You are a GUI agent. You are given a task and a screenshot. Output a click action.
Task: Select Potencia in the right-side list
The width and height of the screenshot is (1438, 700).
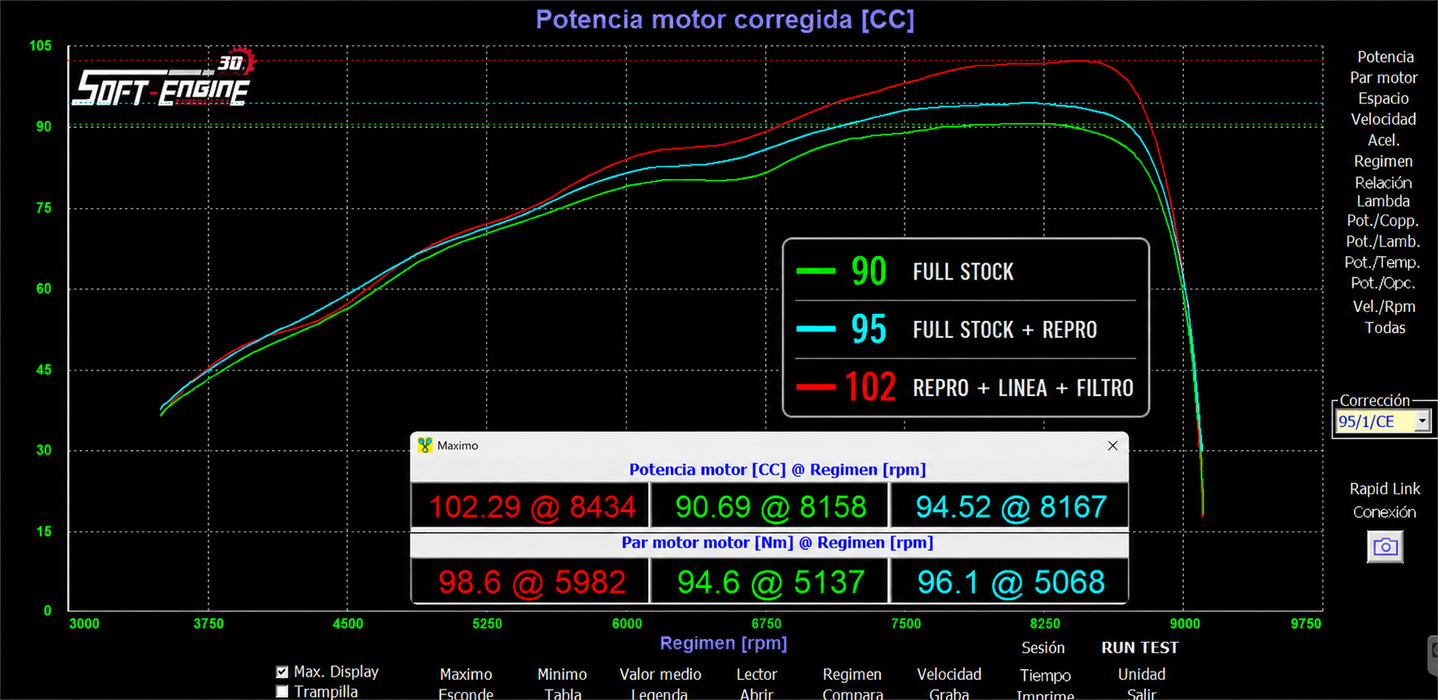click(1385, 57)
